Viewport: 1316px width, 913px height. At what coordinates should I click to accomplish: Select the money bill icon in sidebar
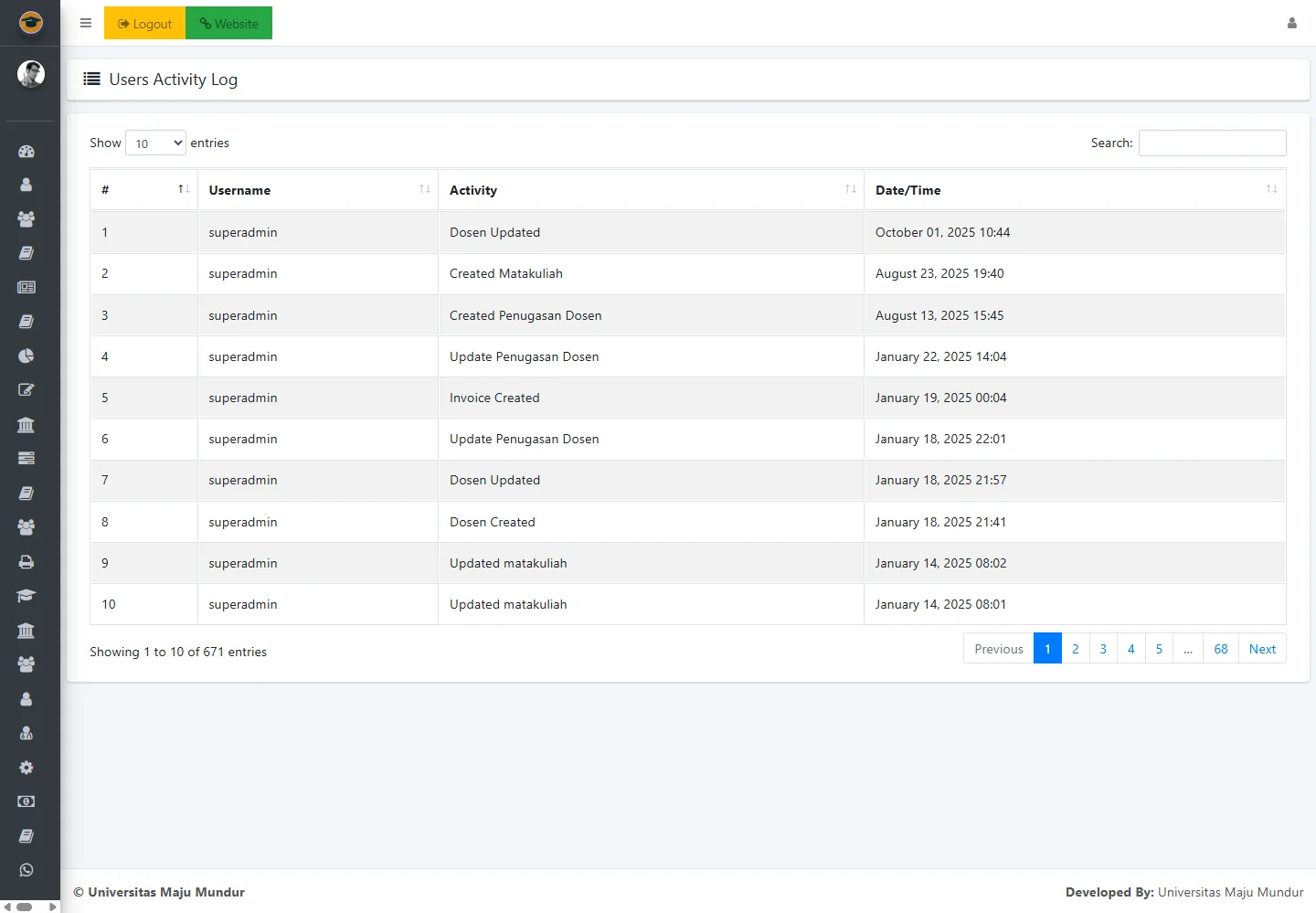(x=27, y=802)
